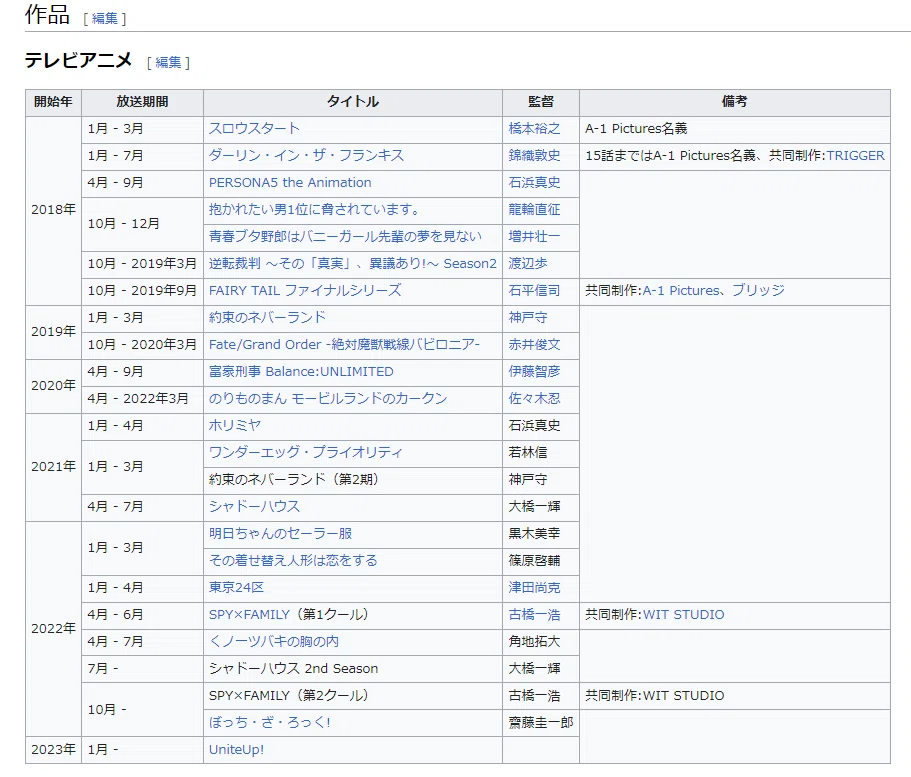
Task: Click the 2019年 year cell
Action: tap(53, 332)
